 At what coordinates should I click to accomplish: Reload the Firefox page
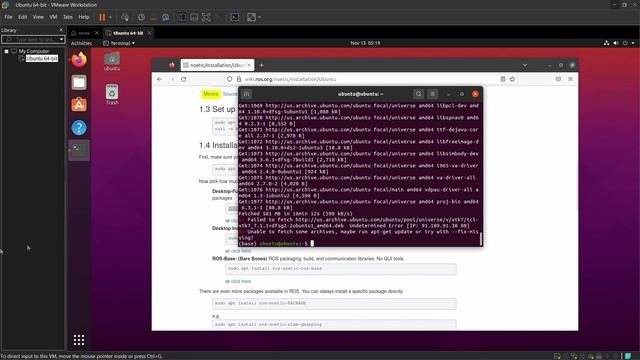[x=184, y=79]
